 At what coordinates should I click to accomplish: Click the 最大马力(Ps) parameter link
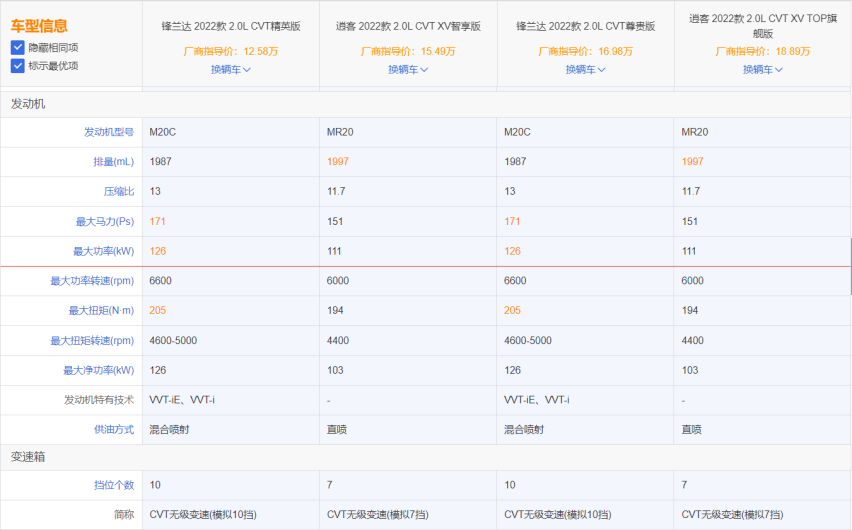[105, 221]
